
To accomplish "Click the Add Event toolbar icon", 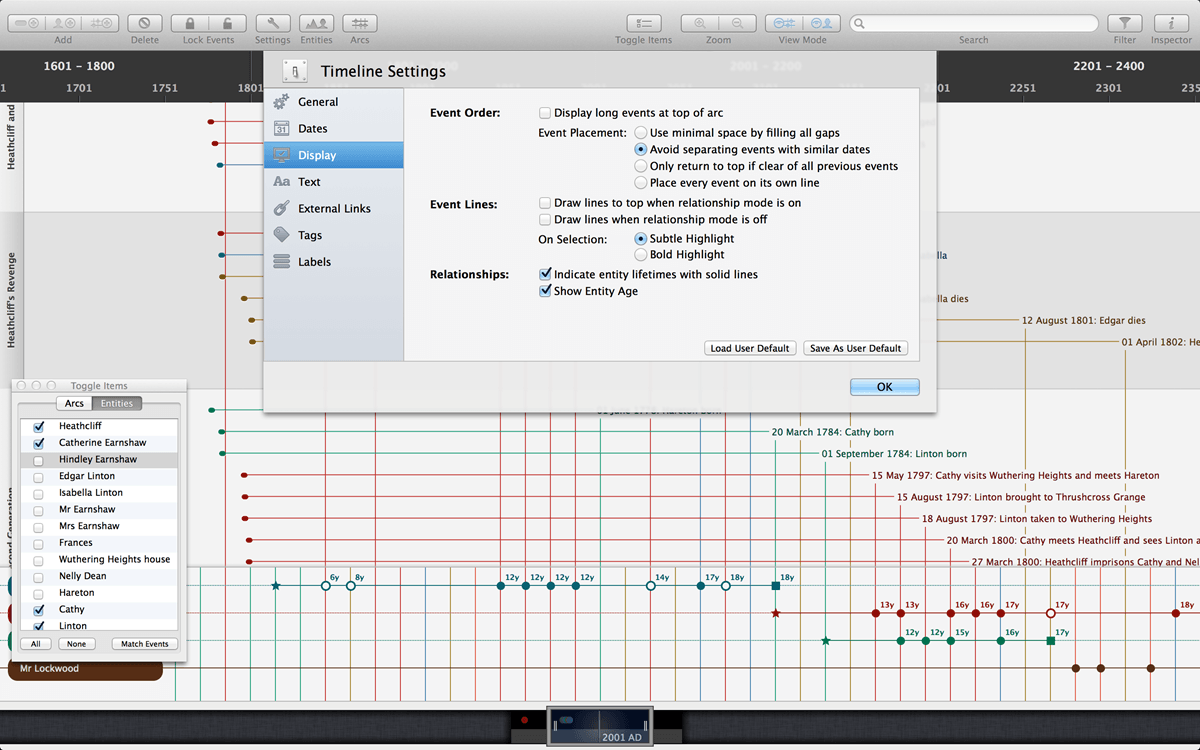I will [27, 22].
